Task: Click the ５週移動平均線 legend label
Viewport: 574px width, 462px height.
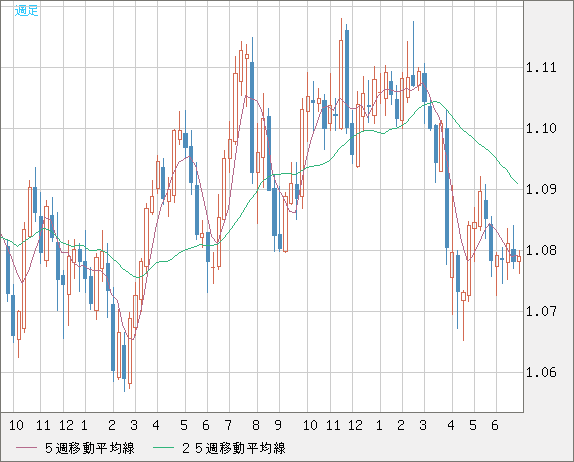Action: click(x=90, y=448)
